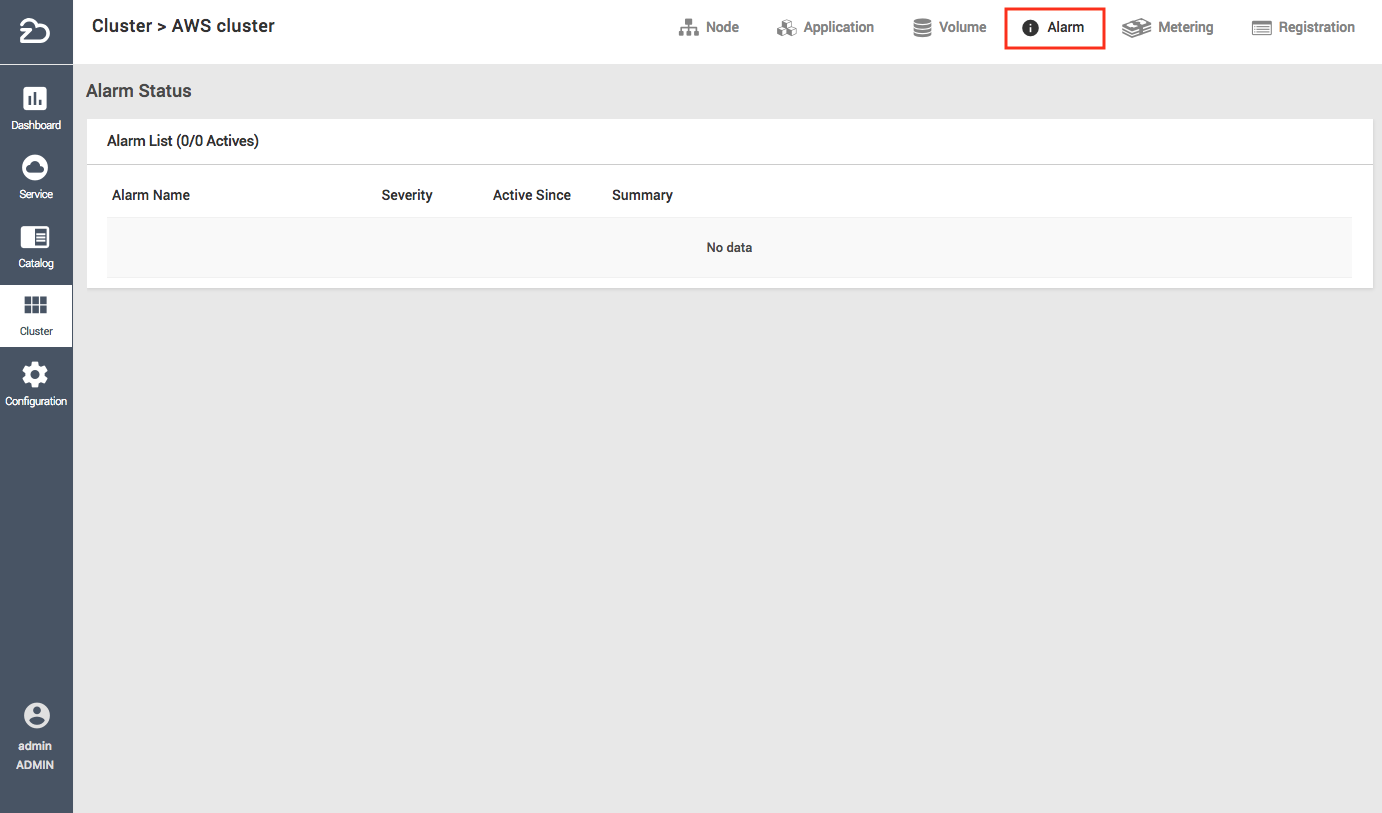
Task: Go to the Registration tab
Action: (1303, 28)
